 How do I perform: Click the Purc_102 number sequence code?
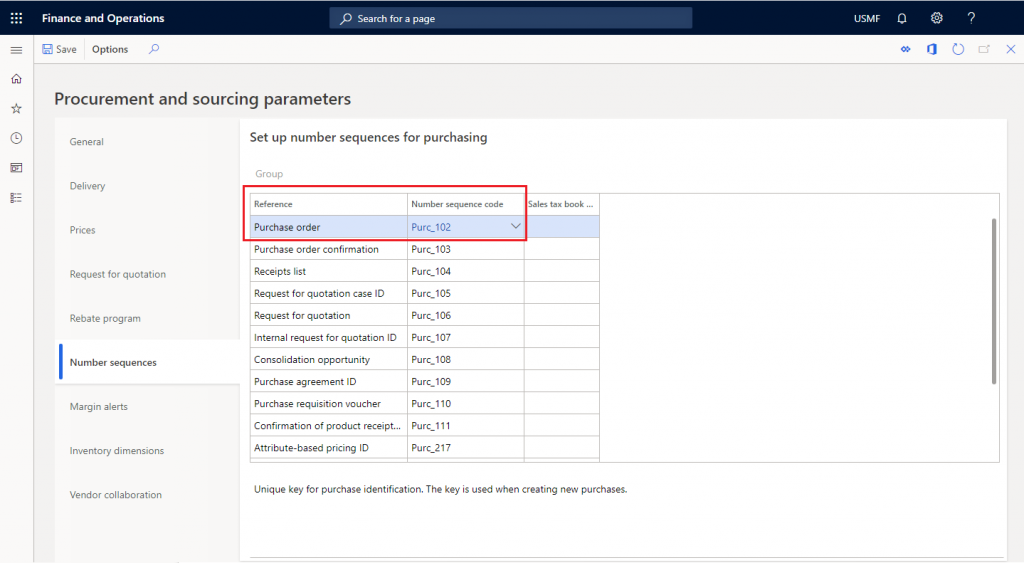431,227
